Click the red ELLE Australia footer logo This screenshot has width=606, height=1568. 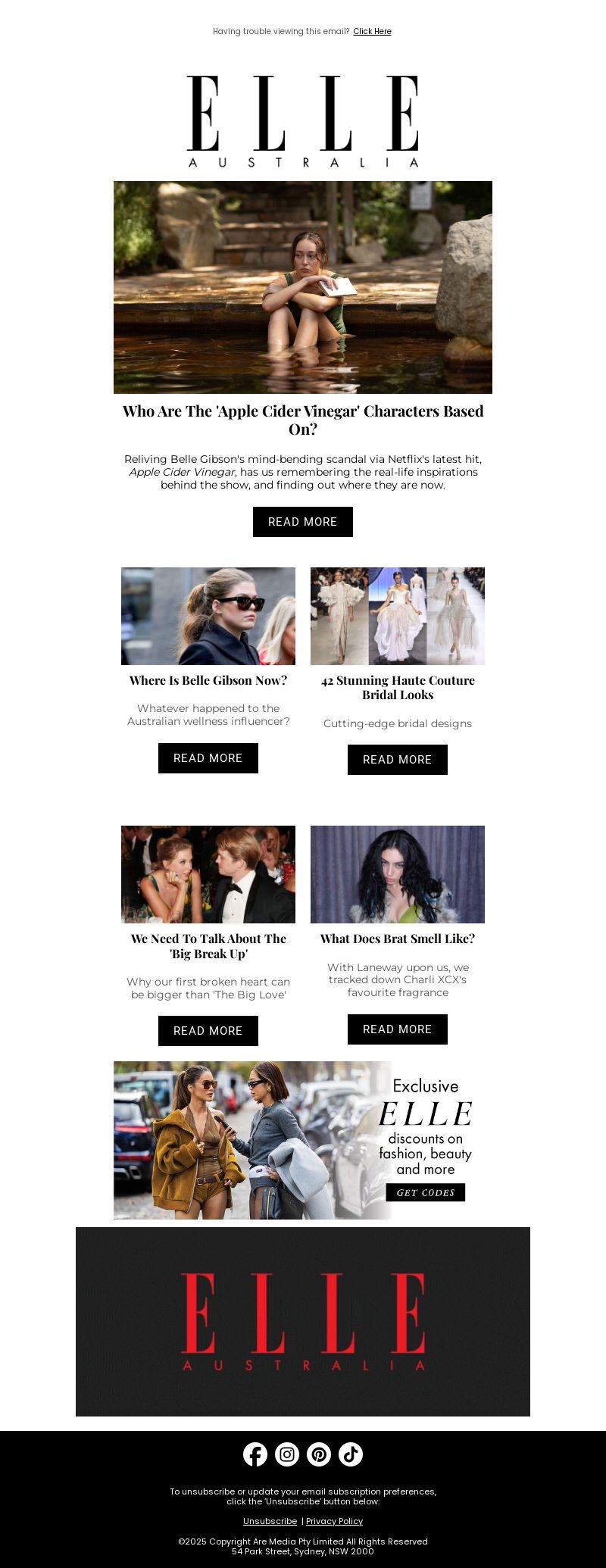tap(303, 1322)
